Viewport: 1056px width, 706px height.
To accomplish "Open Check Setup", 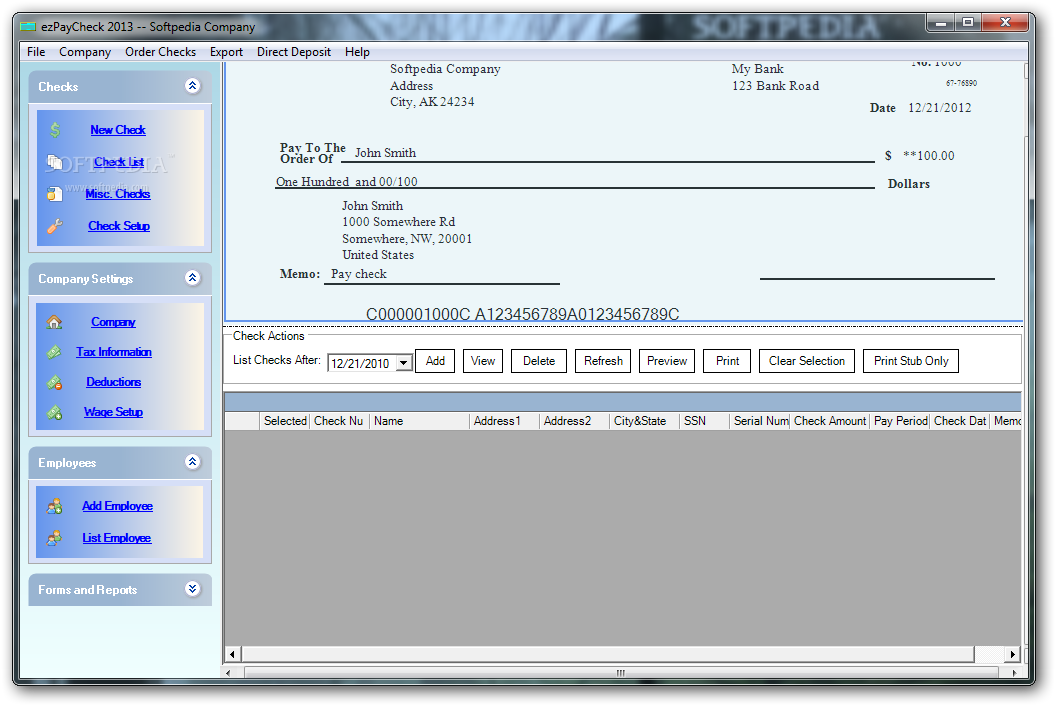I will tap(119, 226).
